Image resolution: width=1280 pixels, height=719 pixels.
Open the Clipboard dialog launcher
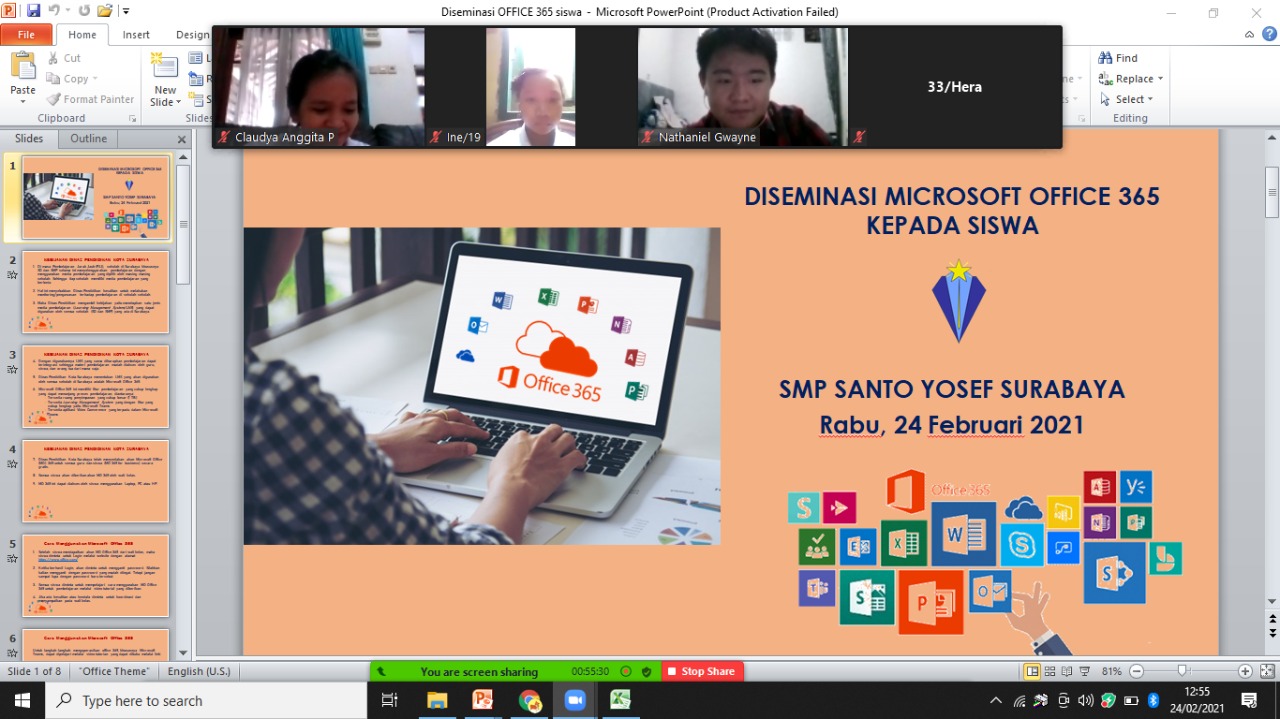tap(132, 118)
